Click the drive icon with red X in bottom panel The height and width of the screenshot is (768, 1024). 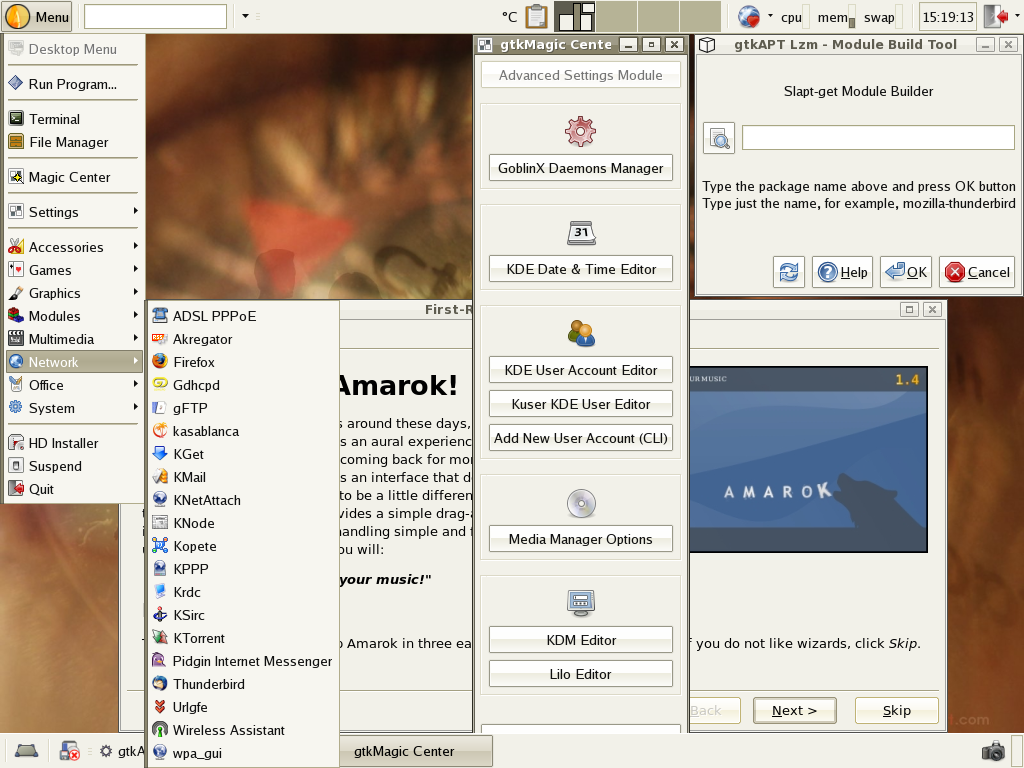point(69,750)
